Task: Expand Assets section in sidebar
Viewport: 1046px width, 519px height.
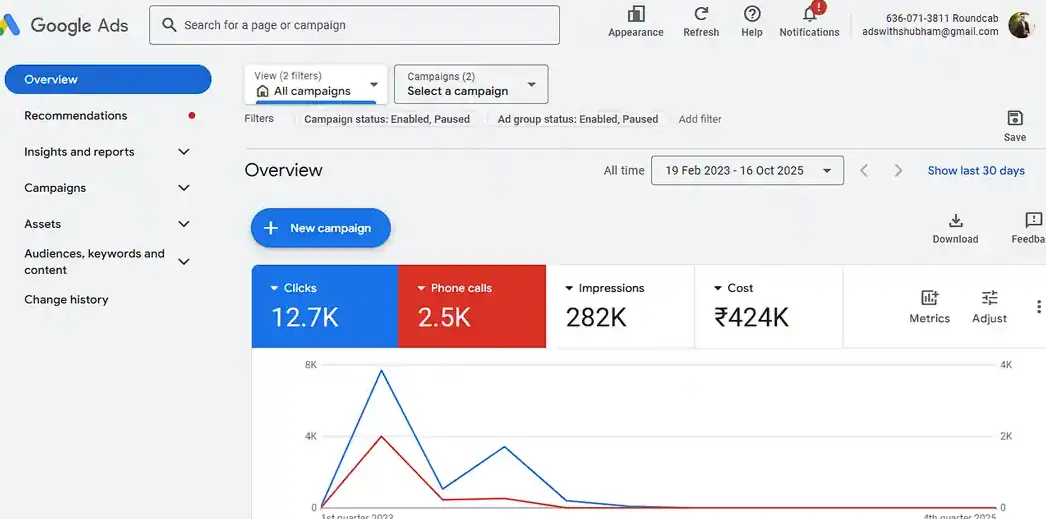Action: [184, 224]
